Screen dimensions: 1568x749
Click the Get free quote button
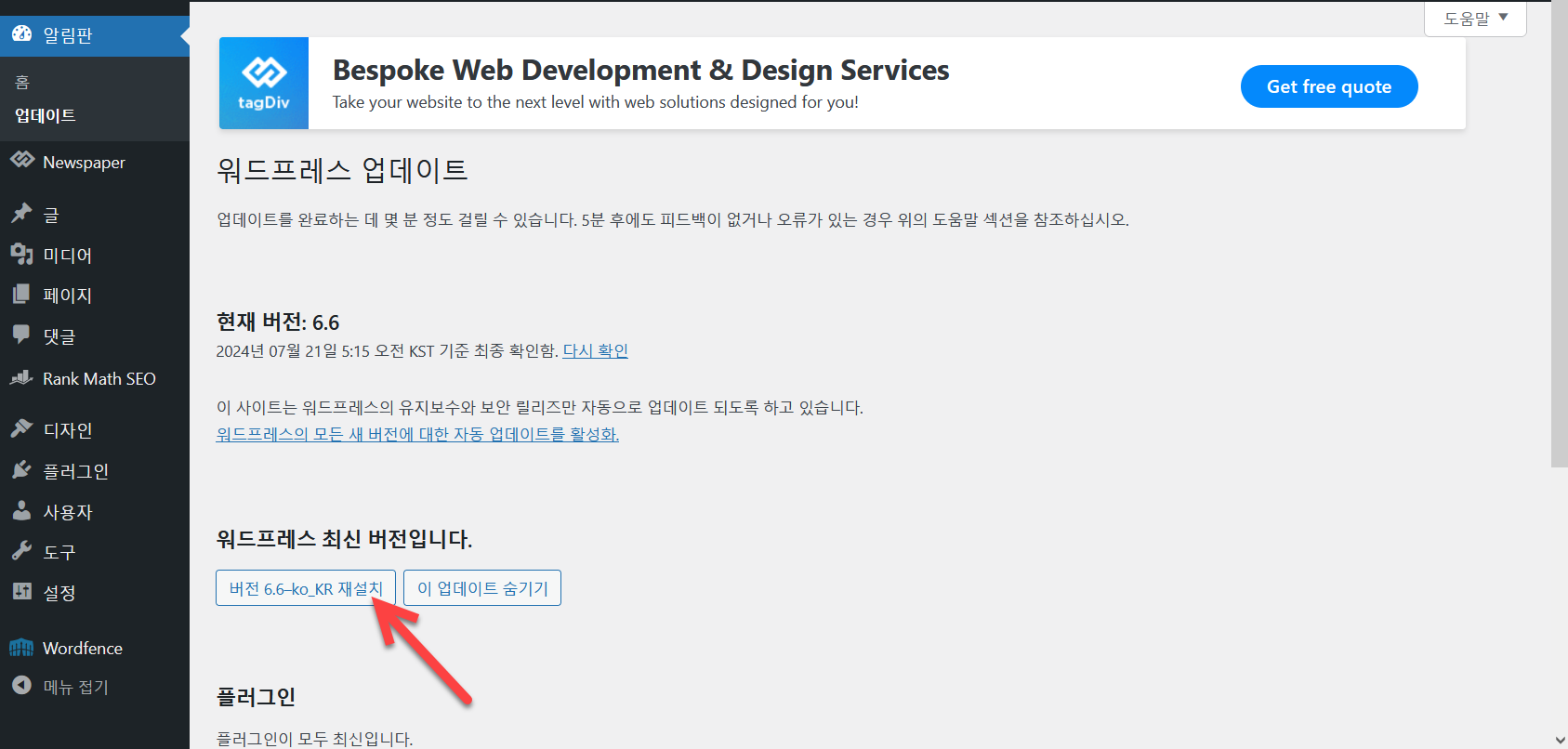tap(1329, 86)
